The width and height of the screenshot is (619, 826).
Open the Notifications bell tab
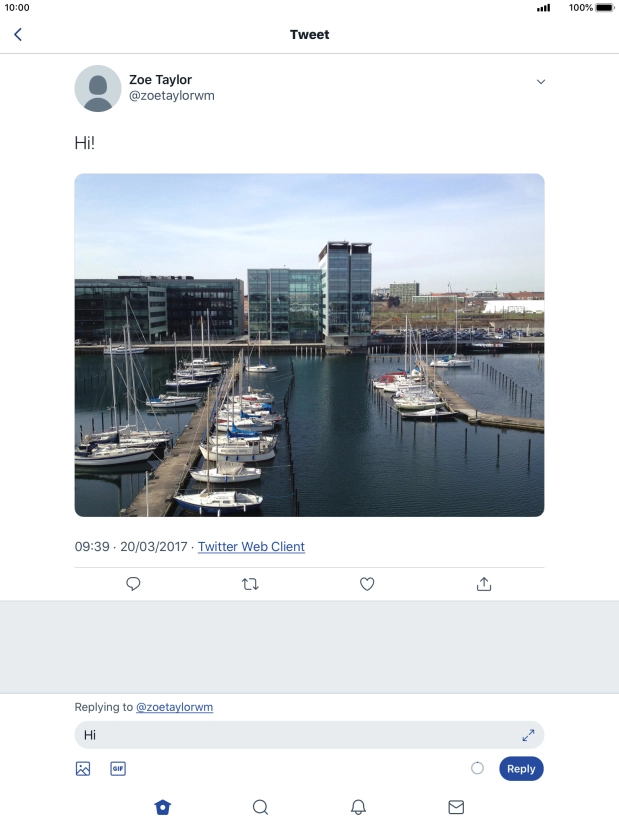click(x=358, y=807)
